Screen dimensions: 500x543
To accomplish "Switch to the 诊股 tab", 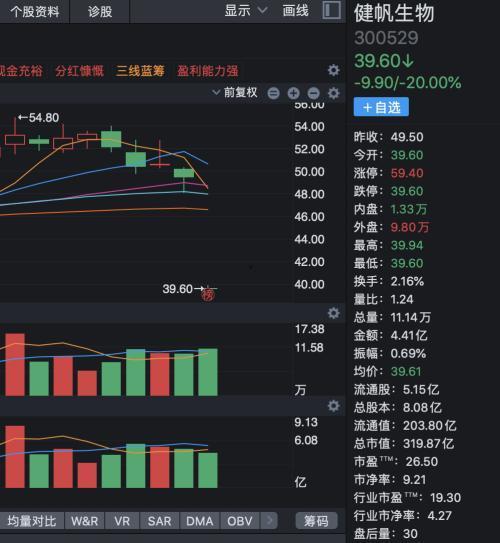I will (x=100, y=11).
